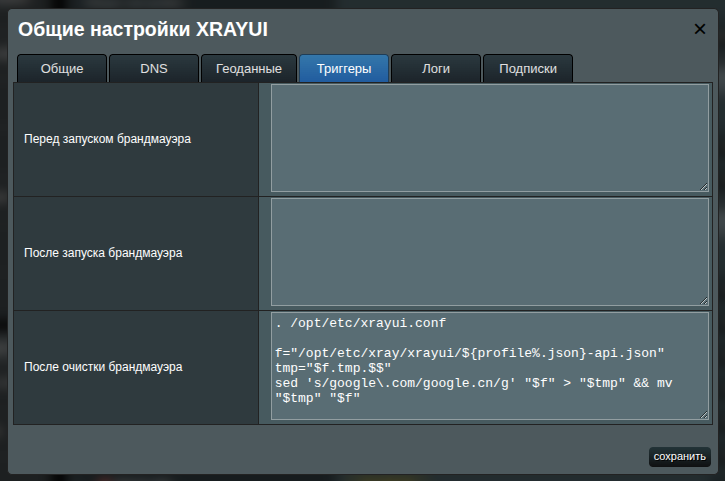Switch to the Геоданные tab
This screenshot has width=725, height=481.
249,68
